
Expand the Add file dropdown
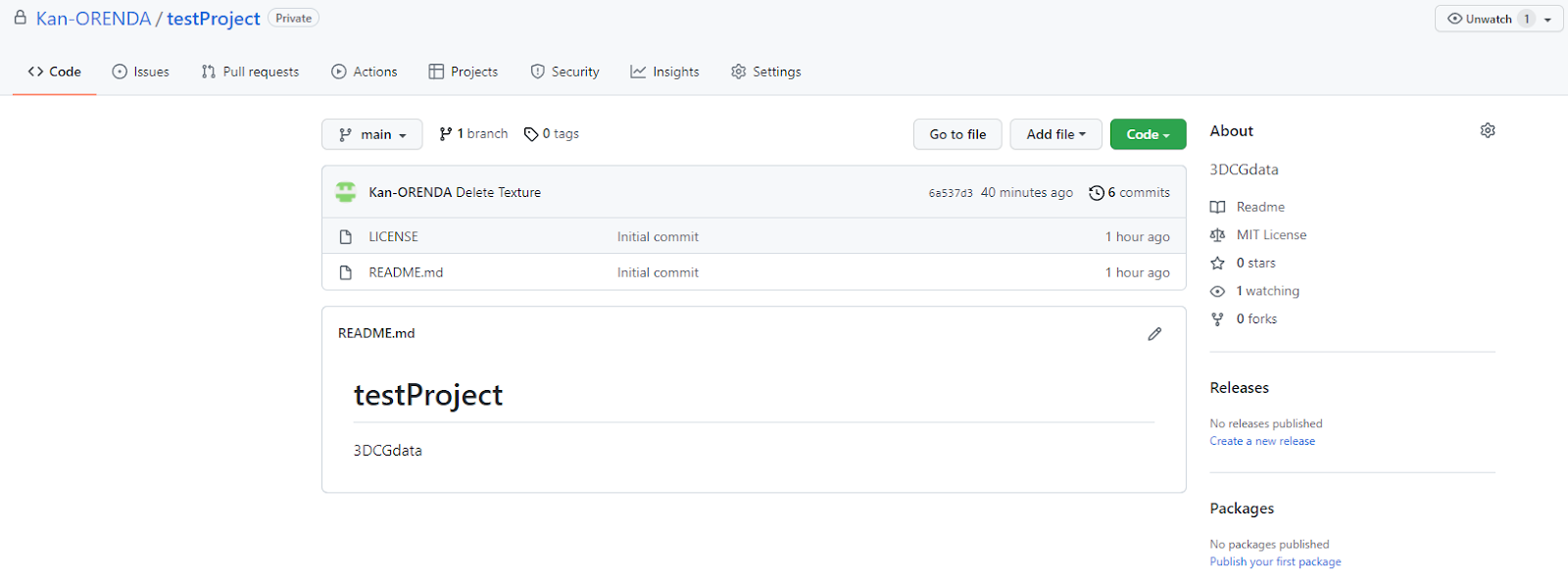pos(1056,134)
